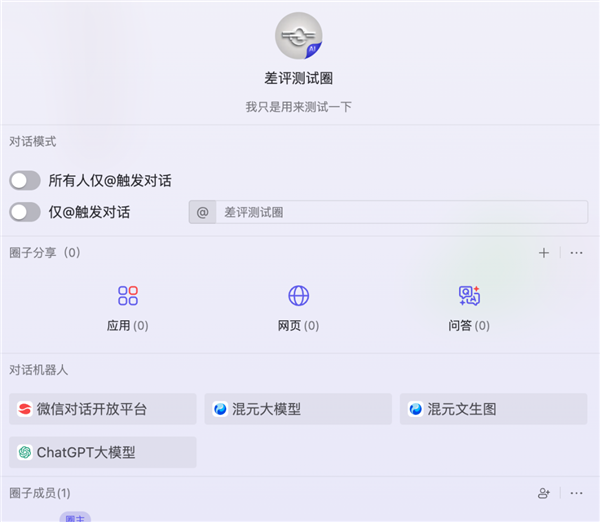600x522 pixels.
Task: Click add member icon in 圈子成员
Action: pos(544,493)
